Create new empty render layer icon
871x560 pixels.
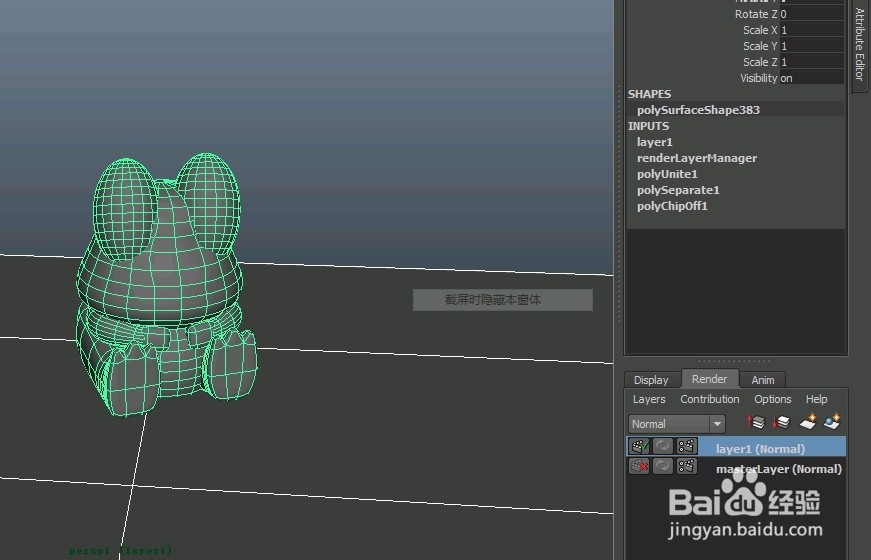point(808,422)
